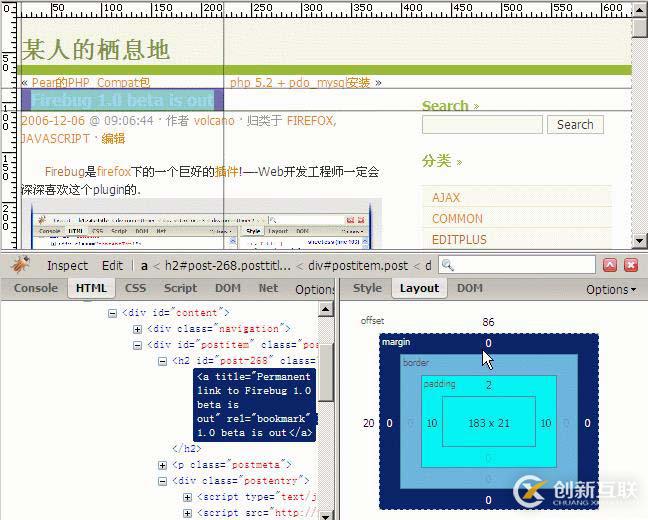The height and width of the screenshot is (520, 648).
Task: Click the margin bottom value 0
Action: tap(488, 500)
